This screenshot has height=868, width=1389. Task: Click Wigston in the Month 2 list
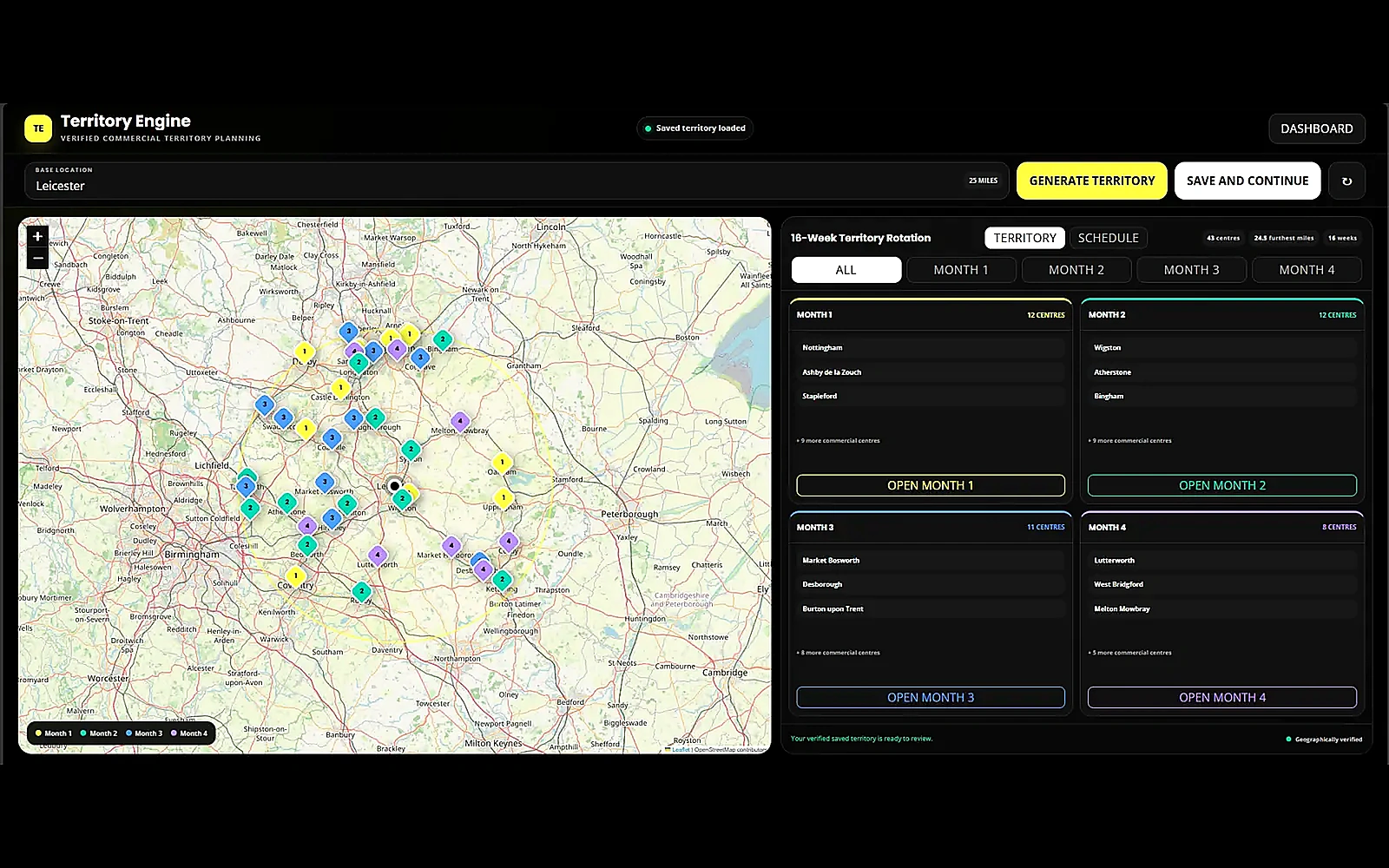click(x=1222, y=347)
